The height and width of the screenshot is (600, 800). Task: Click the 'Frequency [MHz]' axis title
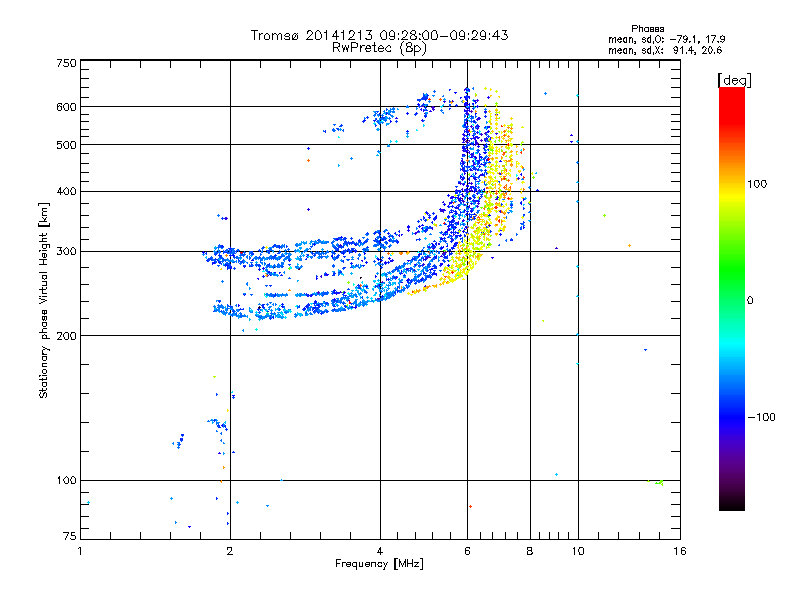click(379, 564)
